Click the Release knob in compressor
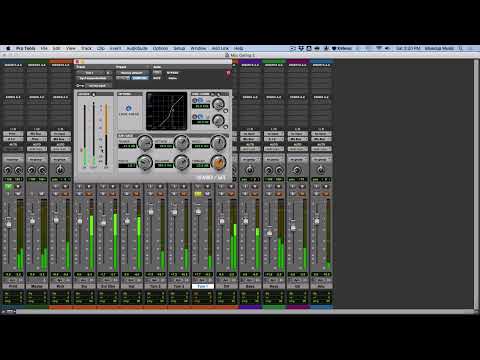Viewport: 480px width, 360px height. point(181,163)
